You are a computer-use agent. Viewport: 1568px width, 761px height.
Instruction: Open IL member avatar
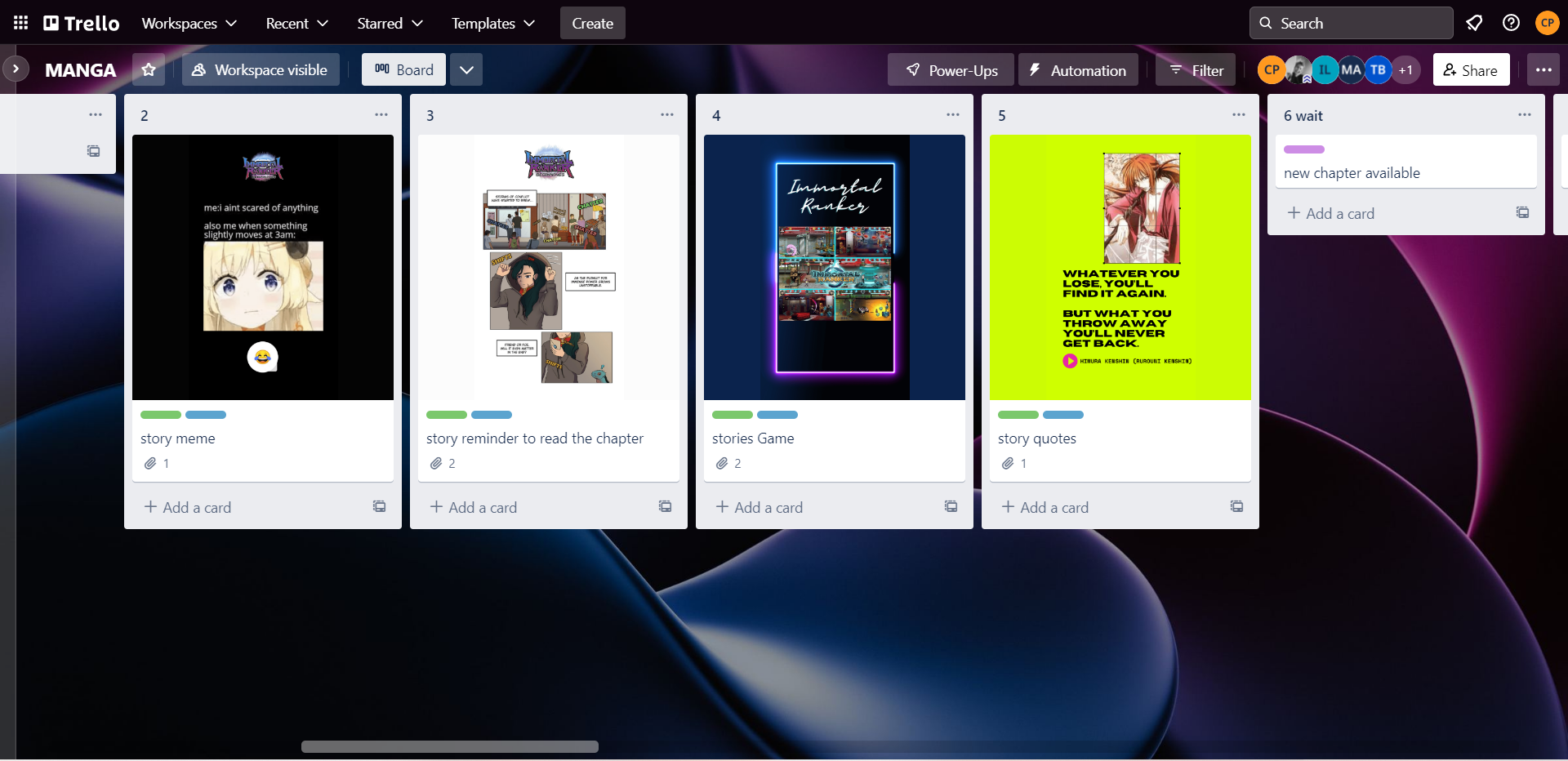pyautogui.click(x=1325, y=70)
